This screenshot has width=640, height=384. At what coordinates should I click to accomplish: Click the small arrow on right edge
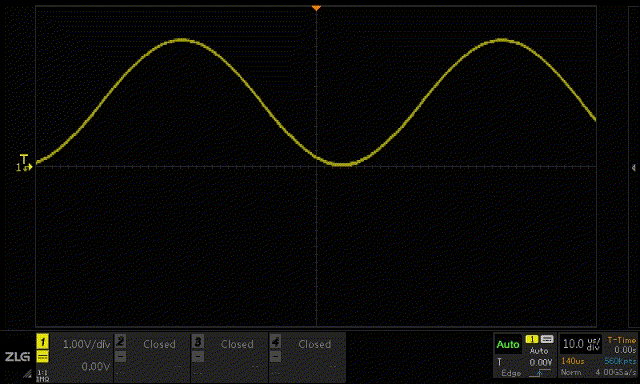pos(633,167)
